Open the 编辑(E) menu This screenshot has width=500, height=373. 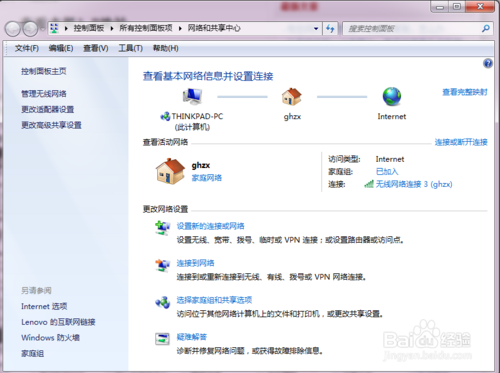coord(61,49)
